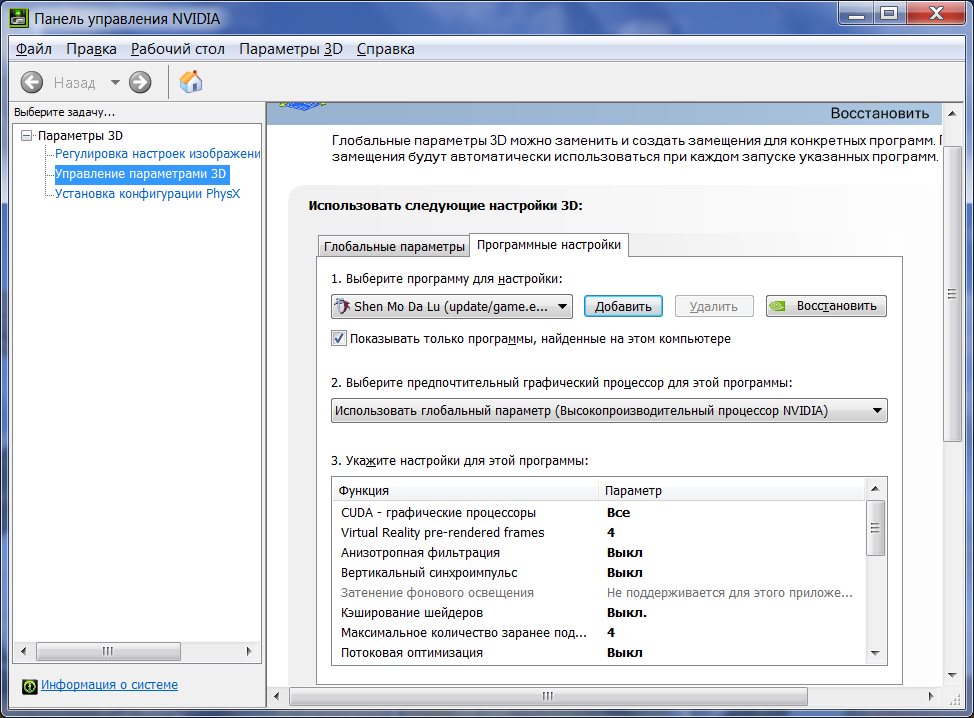Click the Восстановить button with NVIDIA icon
Screen dimensions: 974x718
coord(826,306)
